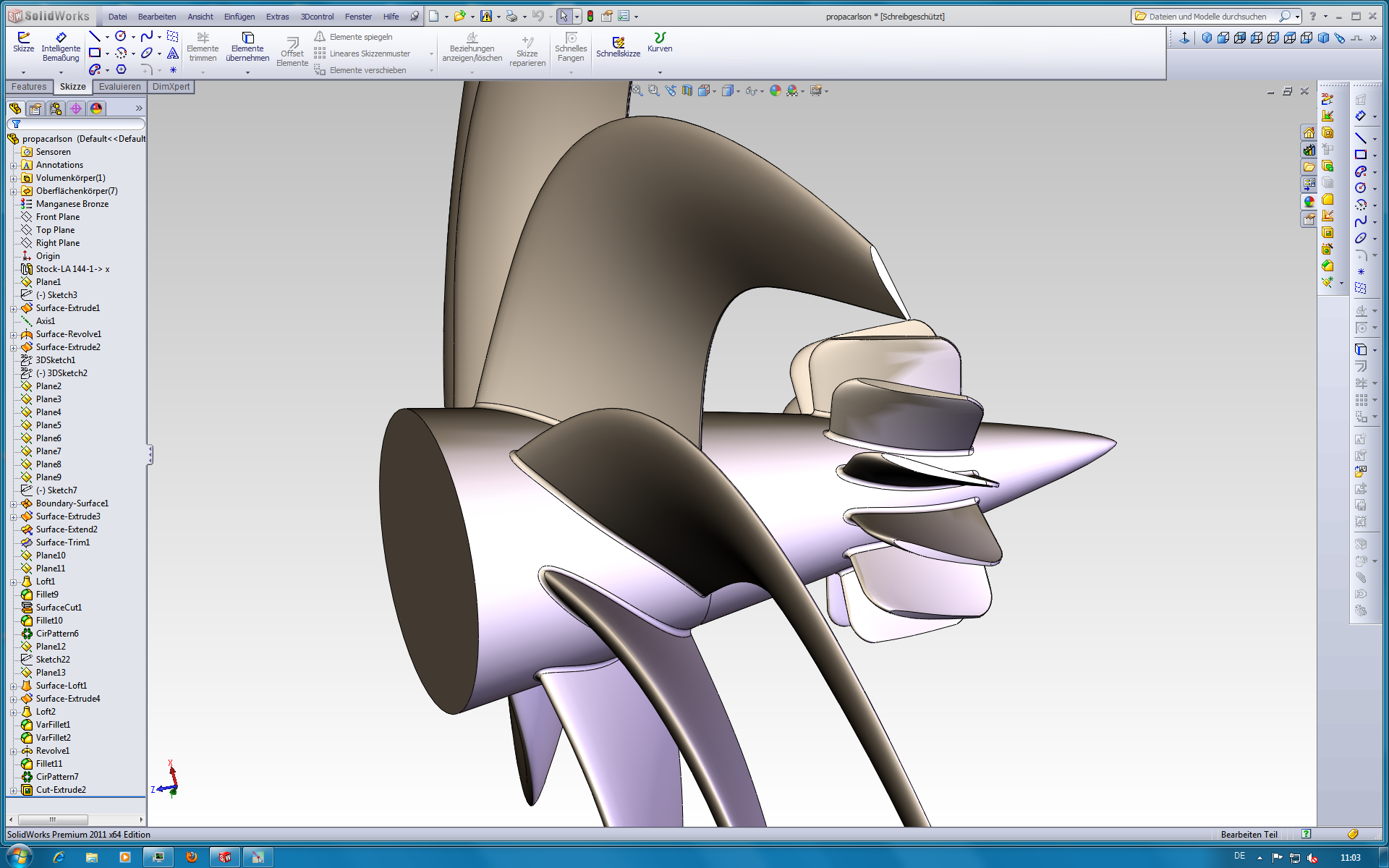Open Firefox from the Windows taskbar

pos(192,857)
